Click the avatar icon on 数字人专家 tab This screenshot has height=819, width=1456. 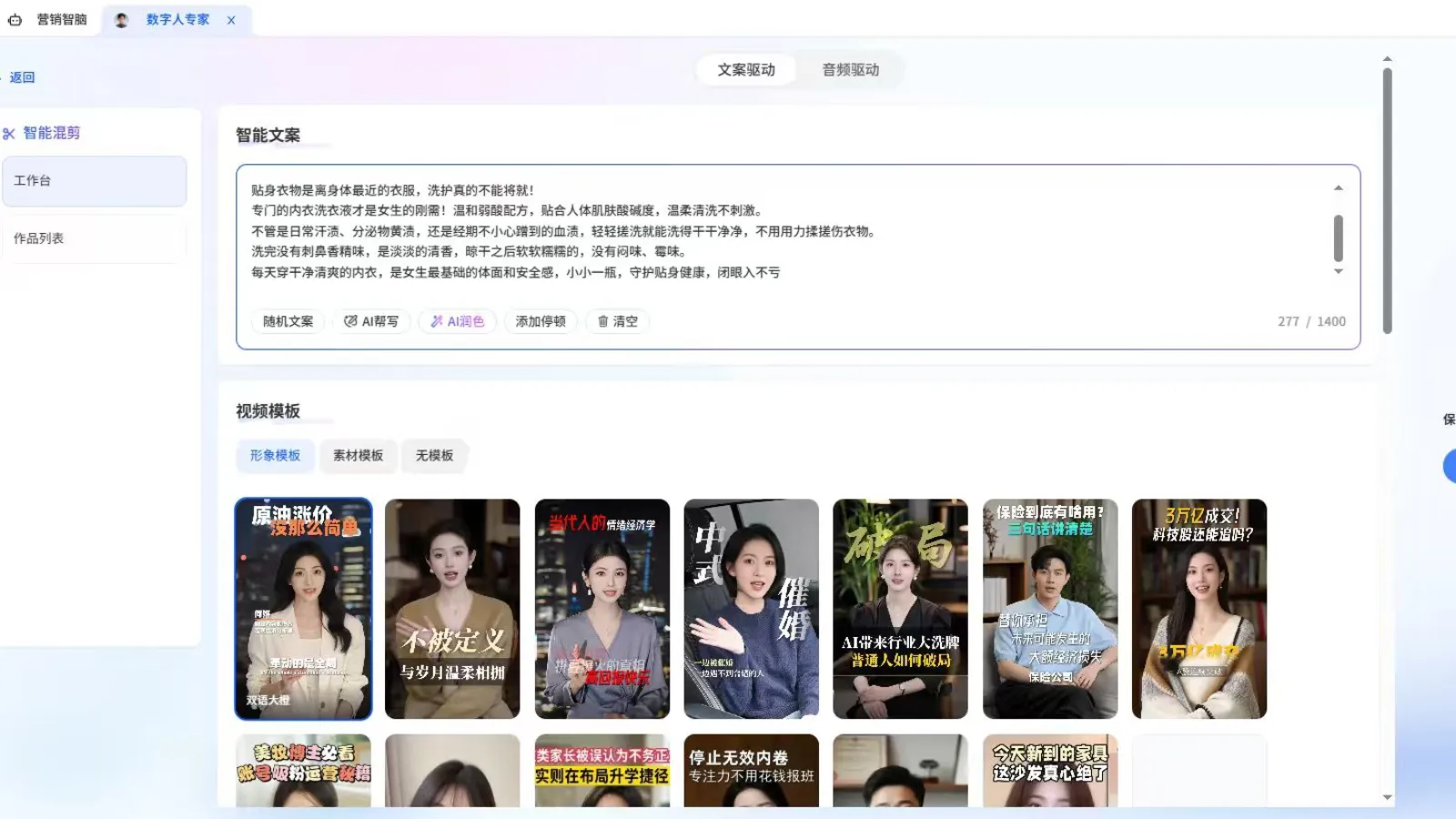point(122,19)
